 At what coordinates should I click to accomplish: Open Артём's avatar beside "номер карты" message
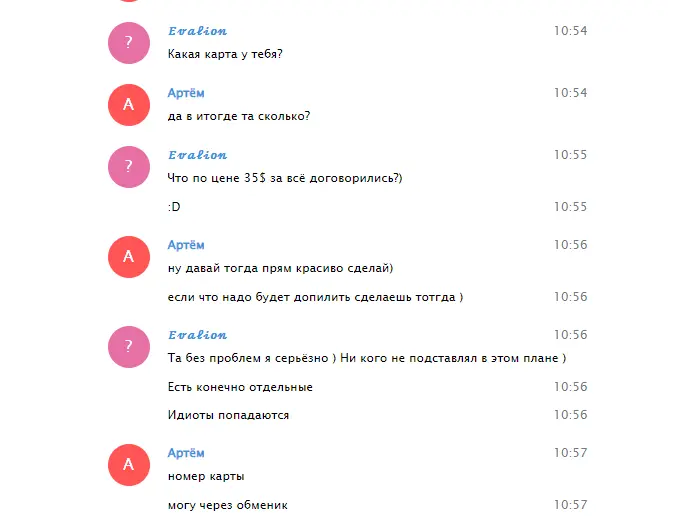128,465
